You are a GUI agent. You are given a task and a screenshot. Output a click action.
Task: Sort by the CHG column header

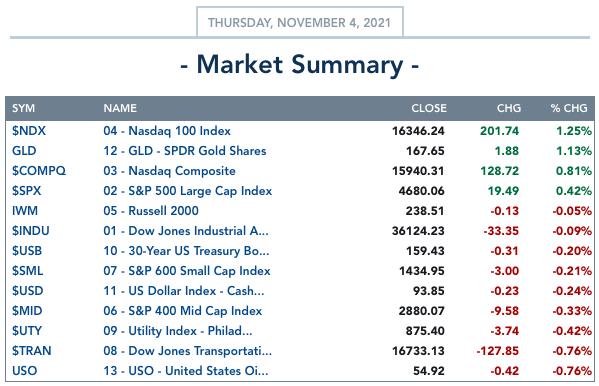[509, 108]
